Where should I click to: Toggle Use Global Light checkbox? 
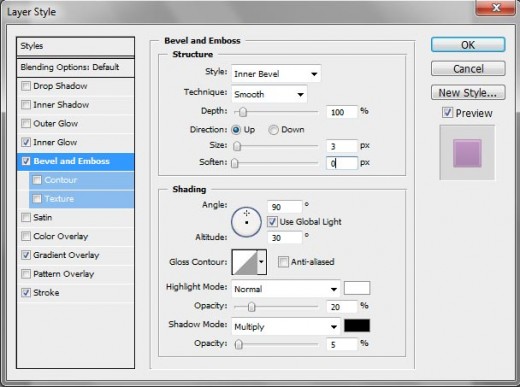(x=272, y=222)
